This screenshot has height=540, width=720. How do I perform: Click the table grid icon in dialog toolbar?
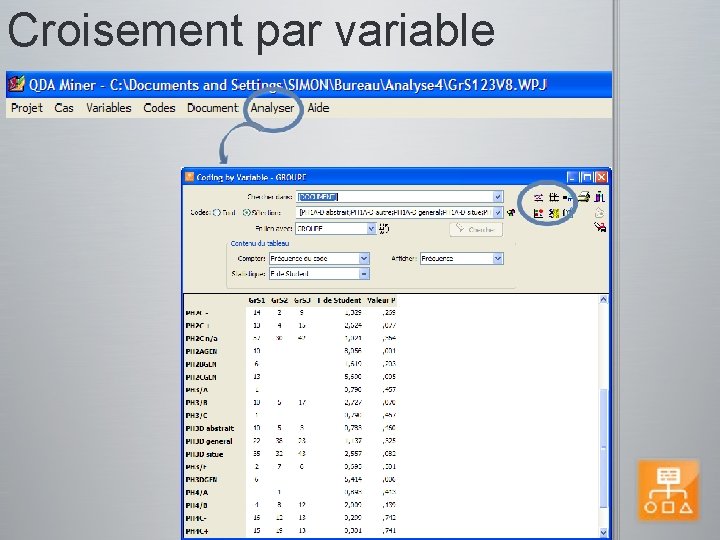tap(554, 197)
